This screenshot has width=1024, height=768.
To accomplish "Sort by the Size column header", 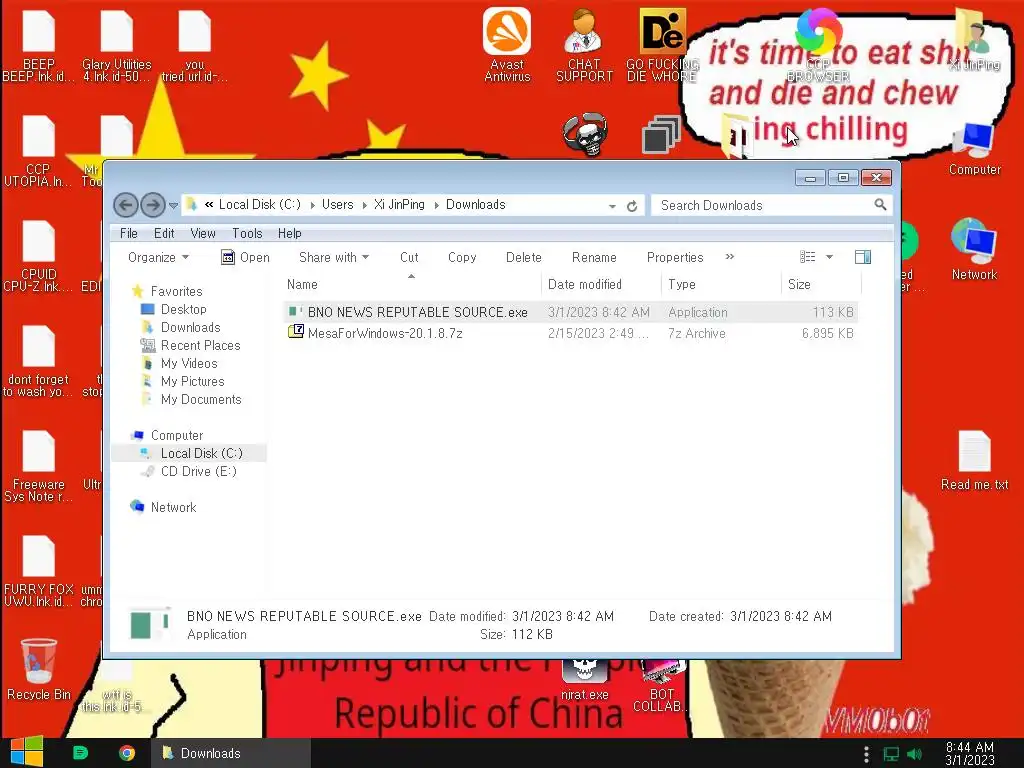I will [x=821, y=284].
